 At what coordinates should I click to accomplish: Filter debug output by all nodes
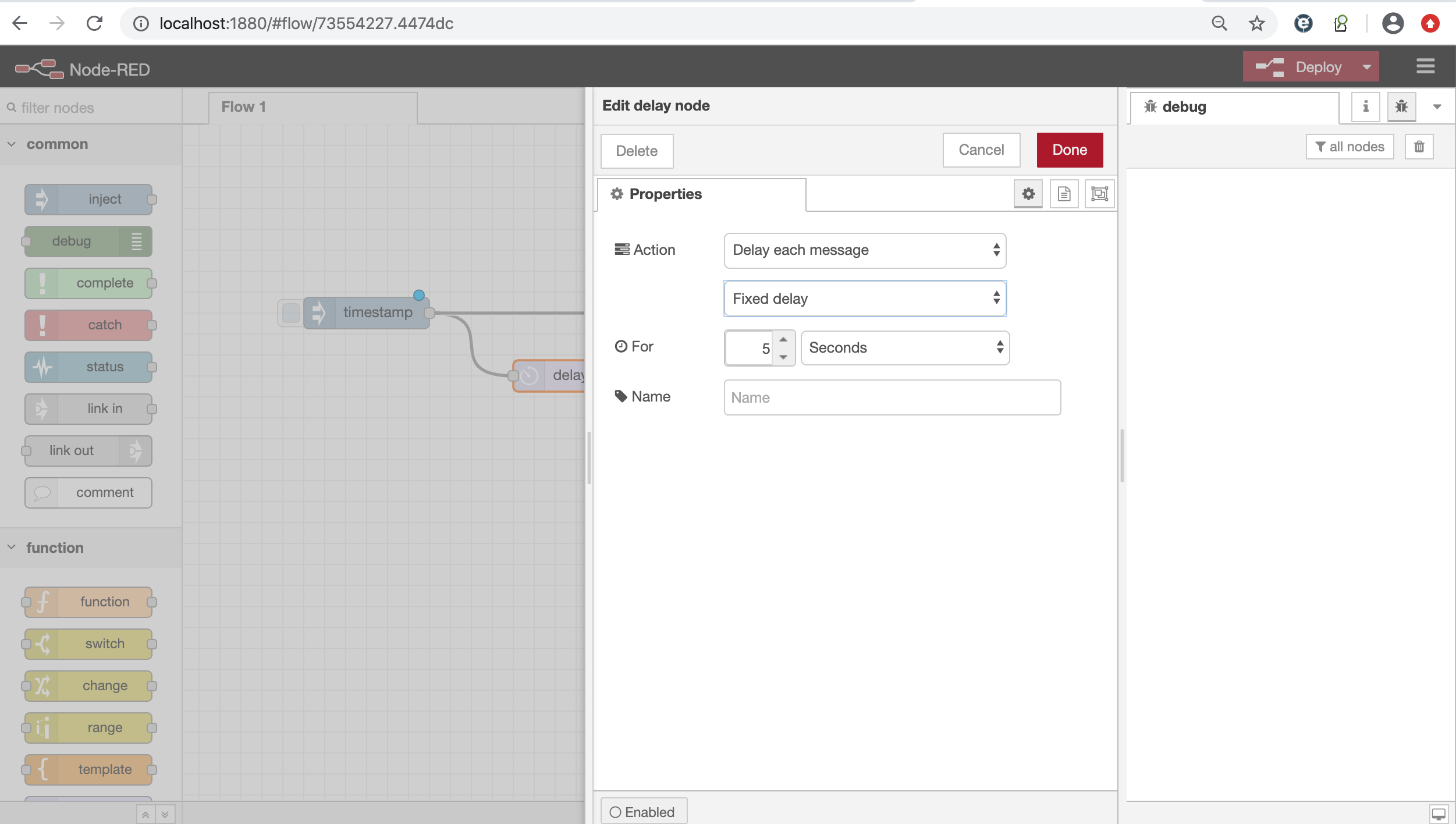click(1349, 147)
